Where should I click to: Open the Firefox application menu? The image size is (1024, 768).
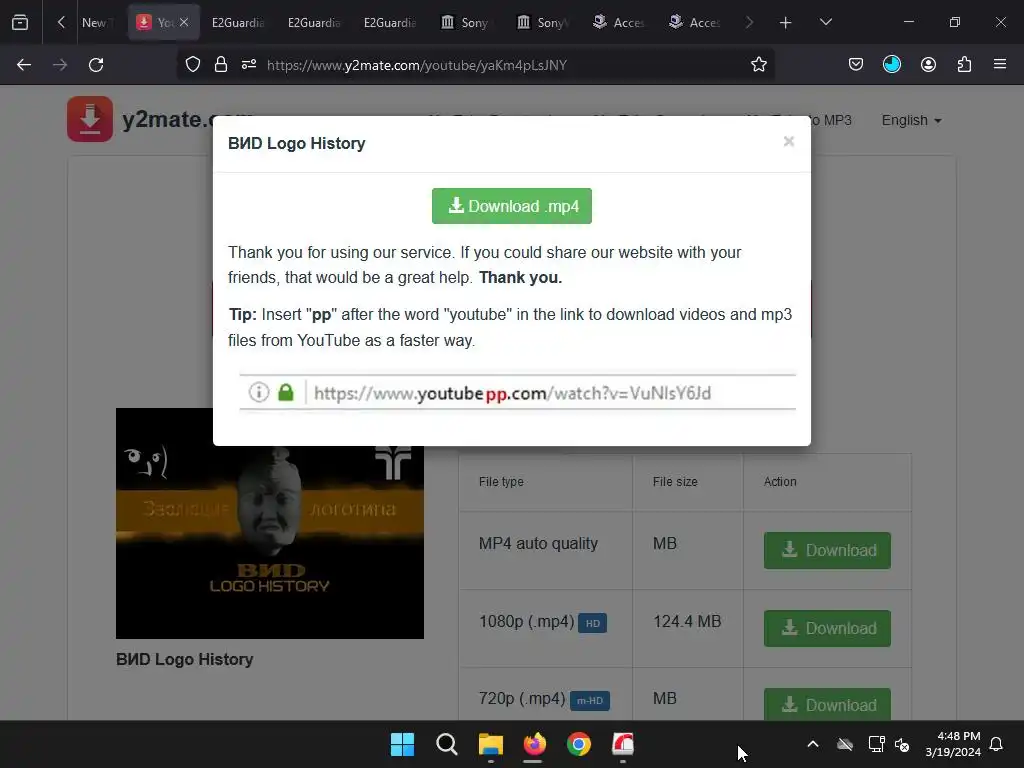(1000, 64)
